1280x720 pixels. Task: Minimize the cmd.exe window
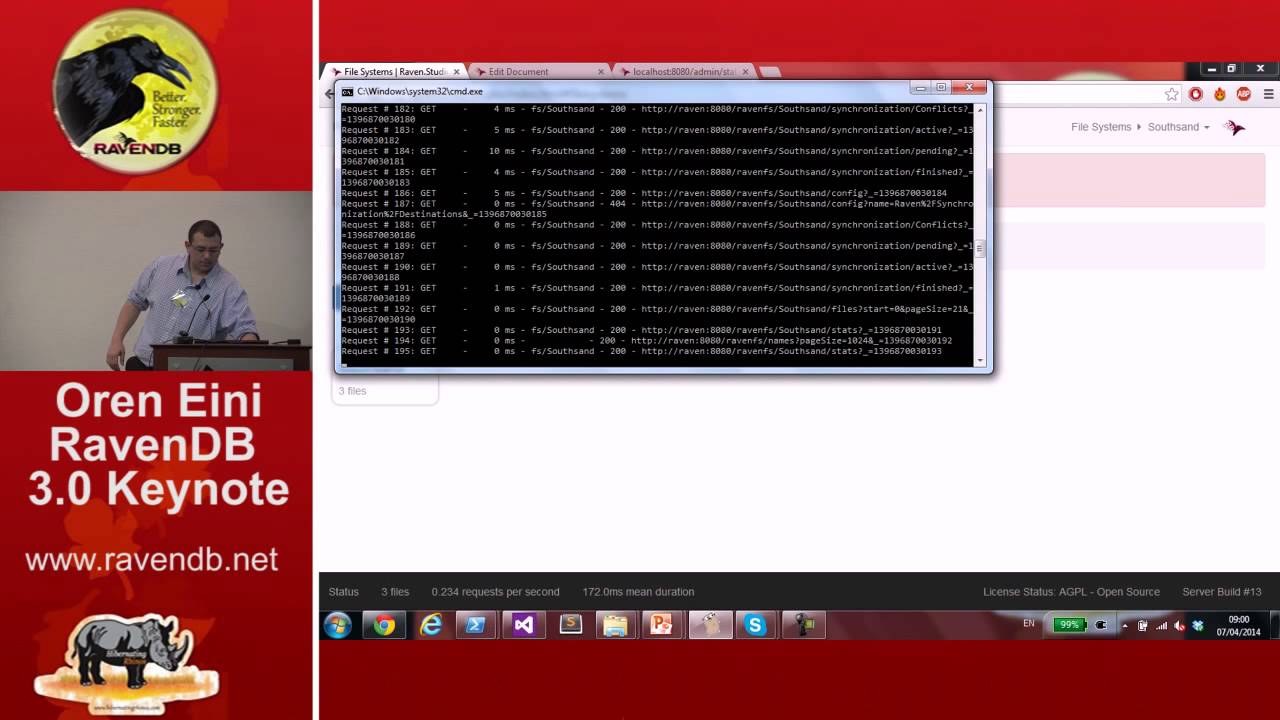921,88
